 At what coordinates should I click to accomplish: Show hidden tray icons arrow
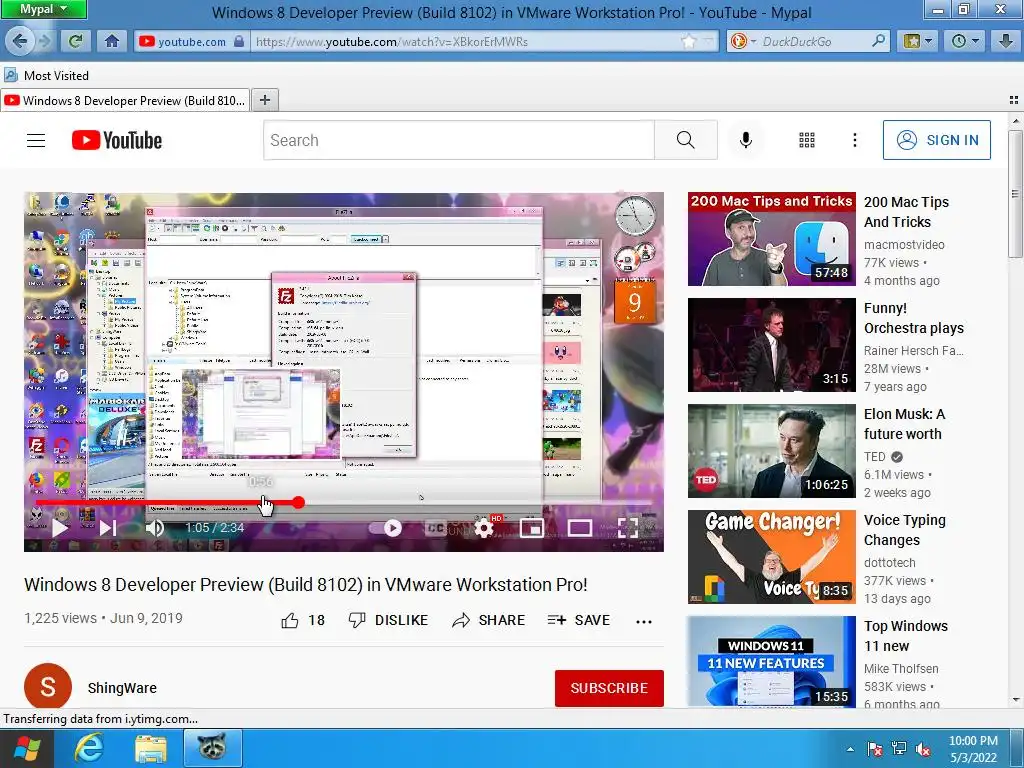click(850, 750)
